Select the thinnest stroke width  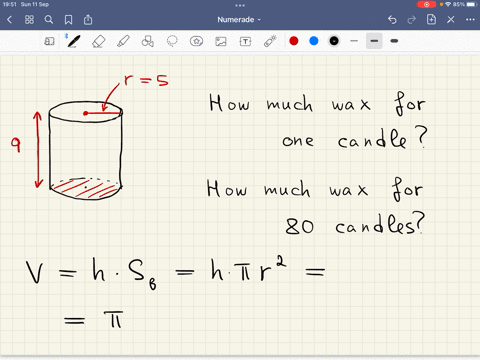(354, 41)
